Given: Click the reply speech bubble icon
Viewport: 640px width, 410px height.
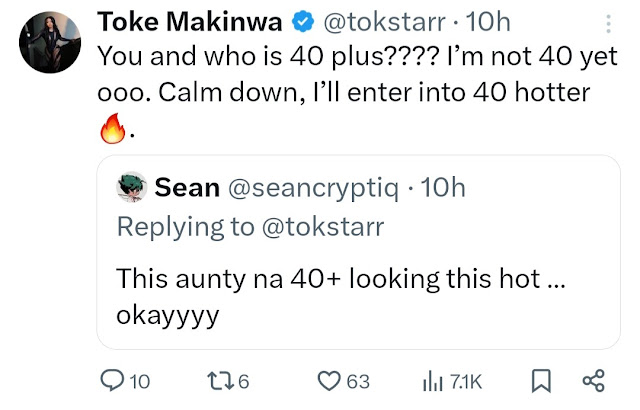Looking at the screenshot, I should point(115,381).
